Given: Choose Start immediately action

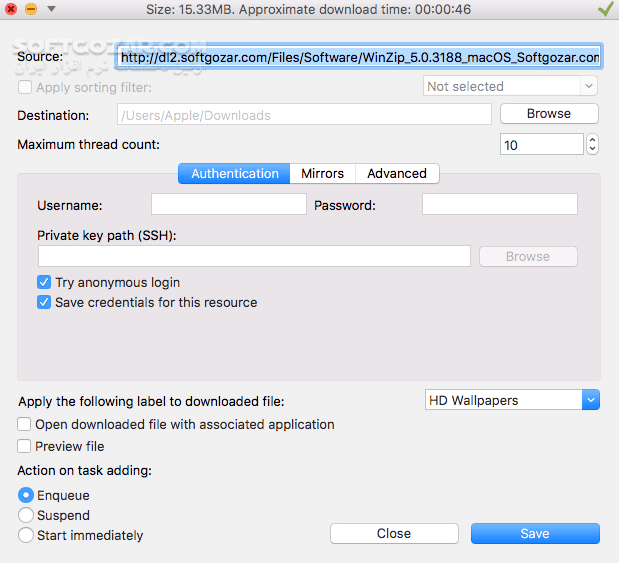Looking at the screenshot, I should 26,535.
